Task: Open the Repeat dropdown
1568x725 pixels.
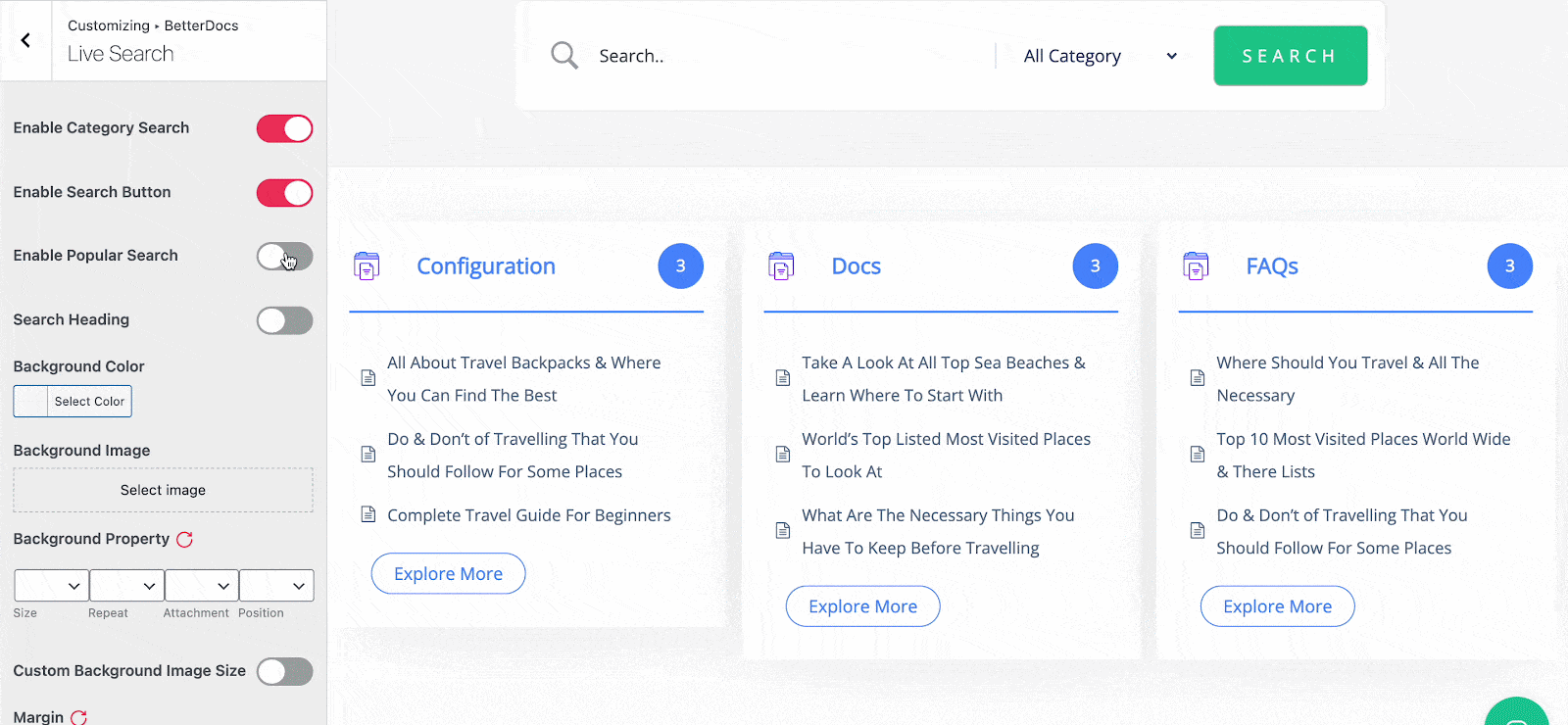Action: 126,585
